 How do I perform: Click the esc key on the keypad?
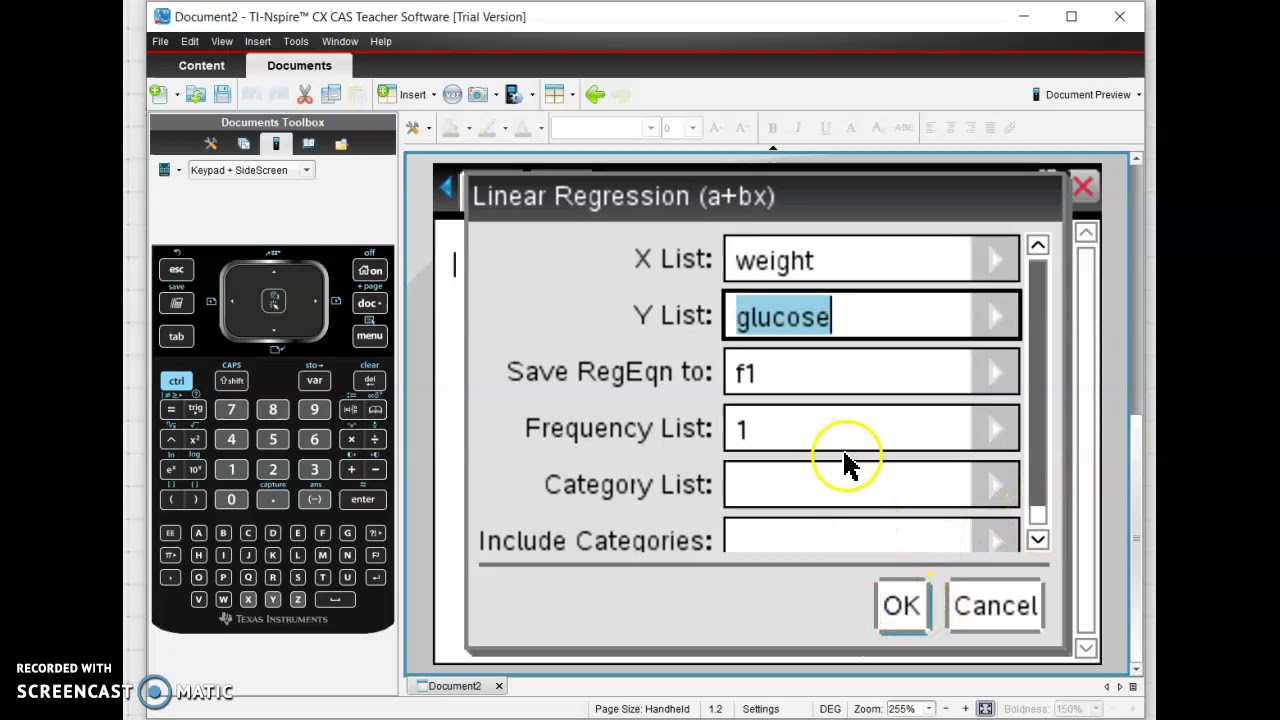[x=176, y=269]
